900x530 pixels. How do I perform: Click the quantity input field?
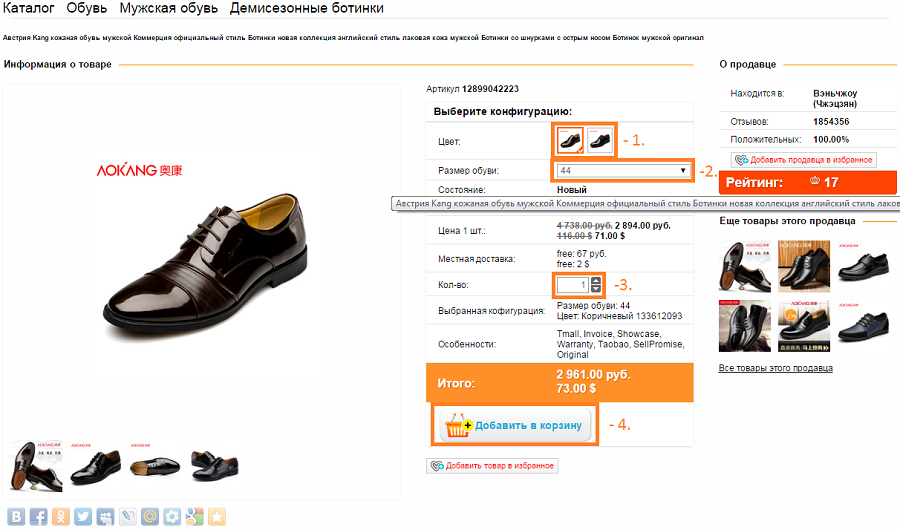pos(573,286)
